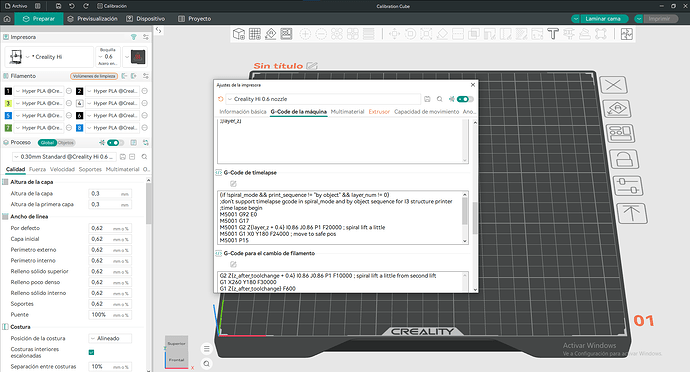Screen dimensions: 690x372
Task: Click the Volúmenes de limpieza button
Action: pos(94,76)
